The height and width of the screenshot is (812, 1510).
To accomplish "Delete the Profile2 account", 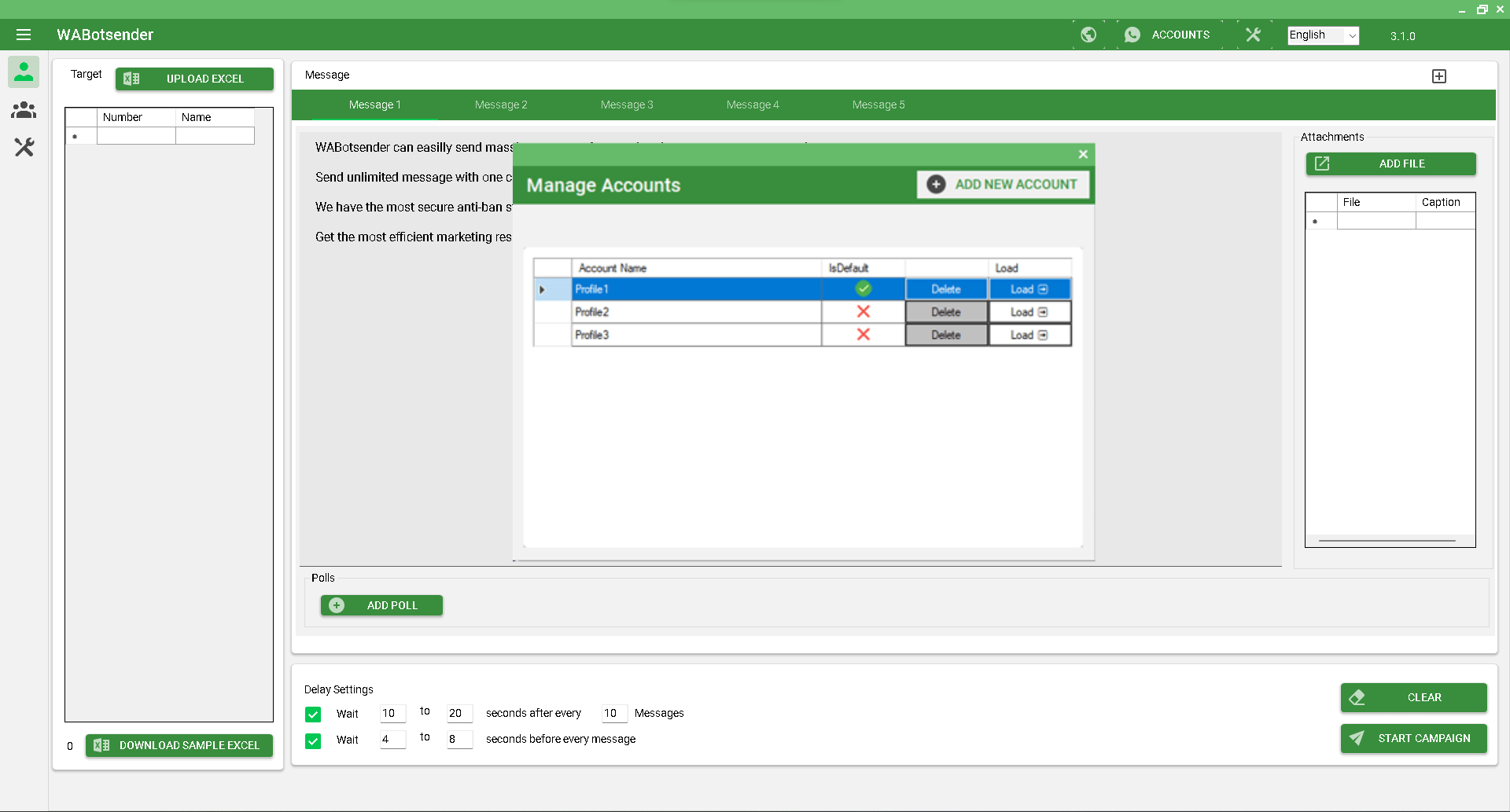I will 946,312.
